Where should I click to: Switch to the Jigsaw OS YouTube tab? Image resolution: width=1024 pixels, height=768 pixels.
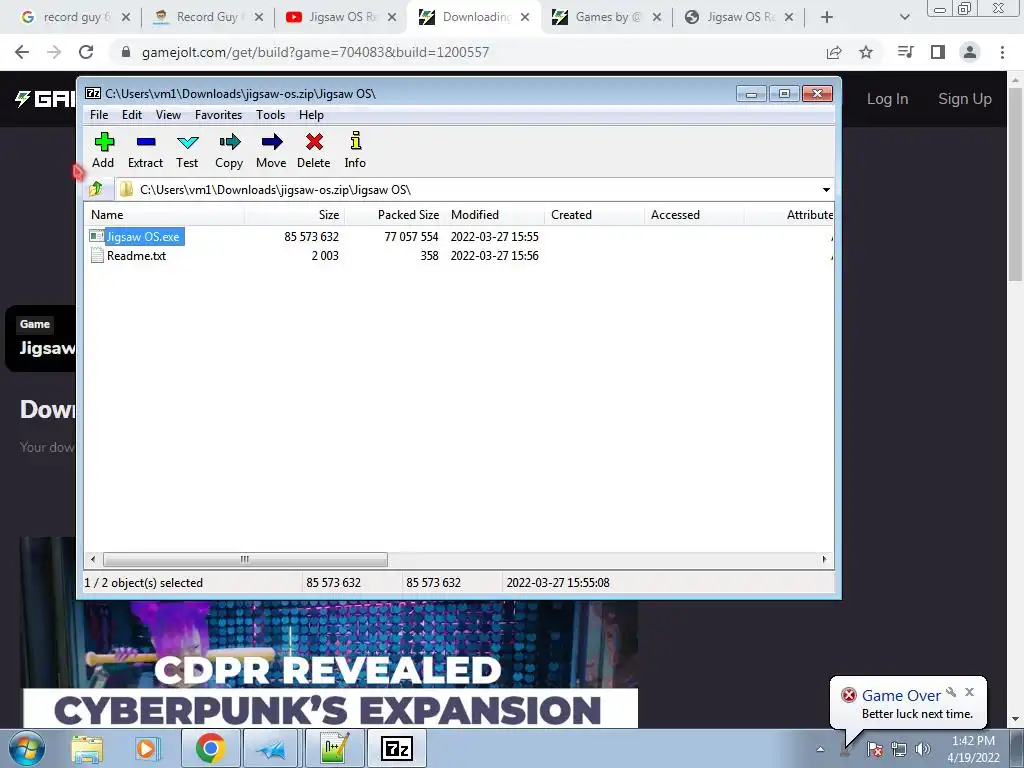pos(340,17)
